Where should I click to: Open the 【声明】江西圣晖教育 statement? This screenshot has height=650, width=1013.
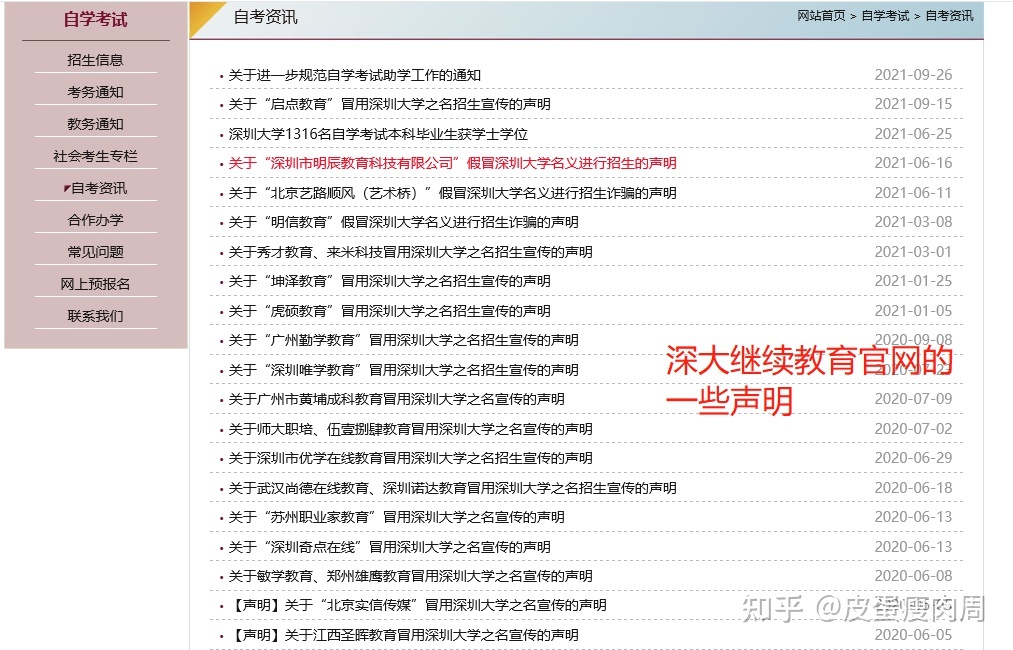[x=403, y=635]
